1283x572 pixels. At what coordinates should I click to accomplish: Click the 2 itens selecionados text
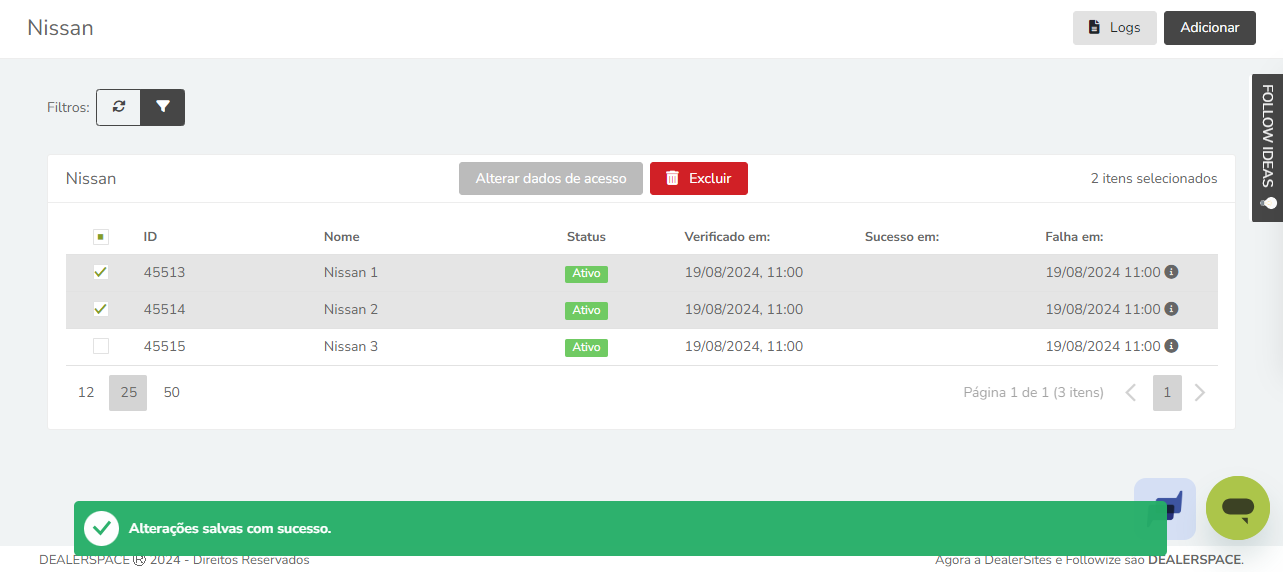(x=1154, y=178)
